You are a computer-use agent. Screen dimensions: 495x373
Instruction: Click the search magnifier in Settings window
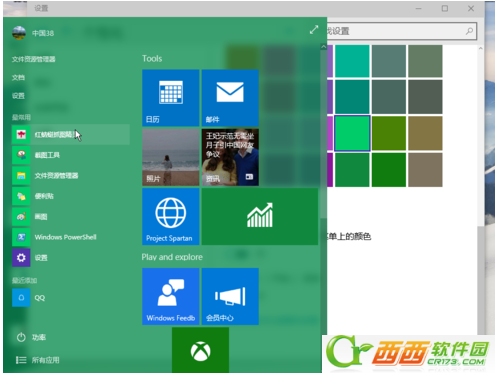(x=469, y=31)
